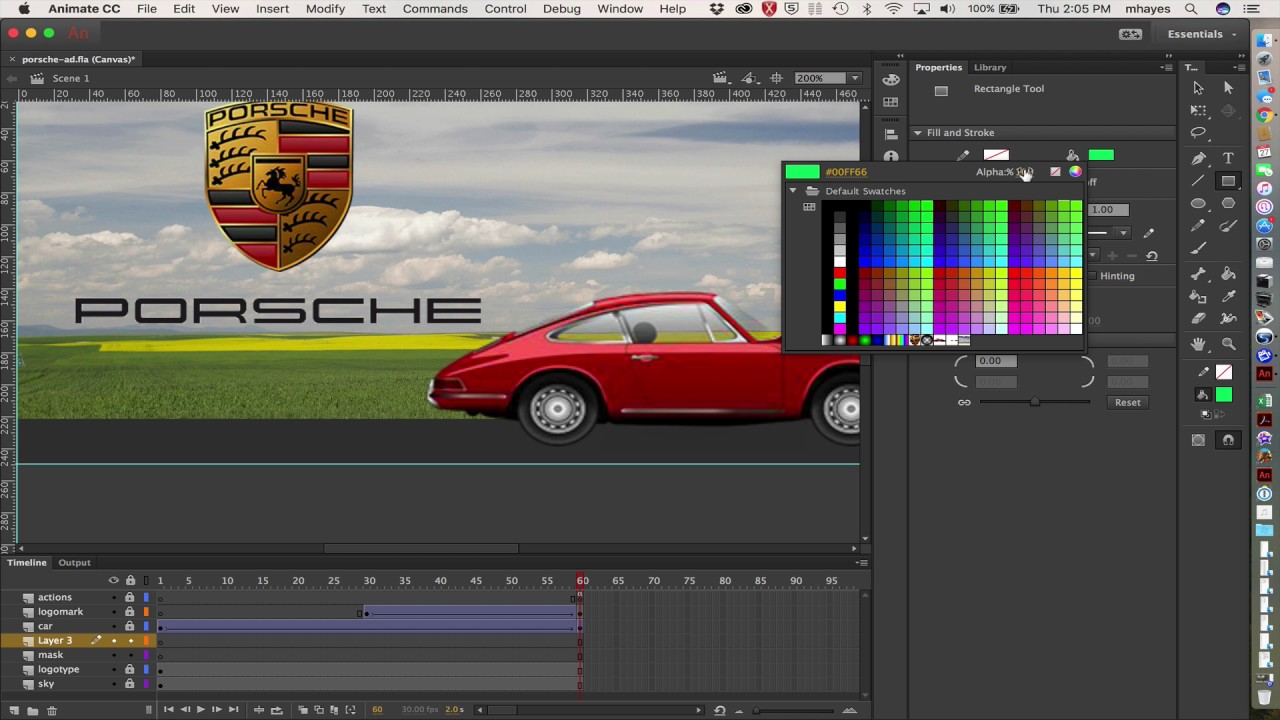Enable the Hinting checkbox
The image size is (1280, 720).
pyautogui.click(x=1092, y=276)
